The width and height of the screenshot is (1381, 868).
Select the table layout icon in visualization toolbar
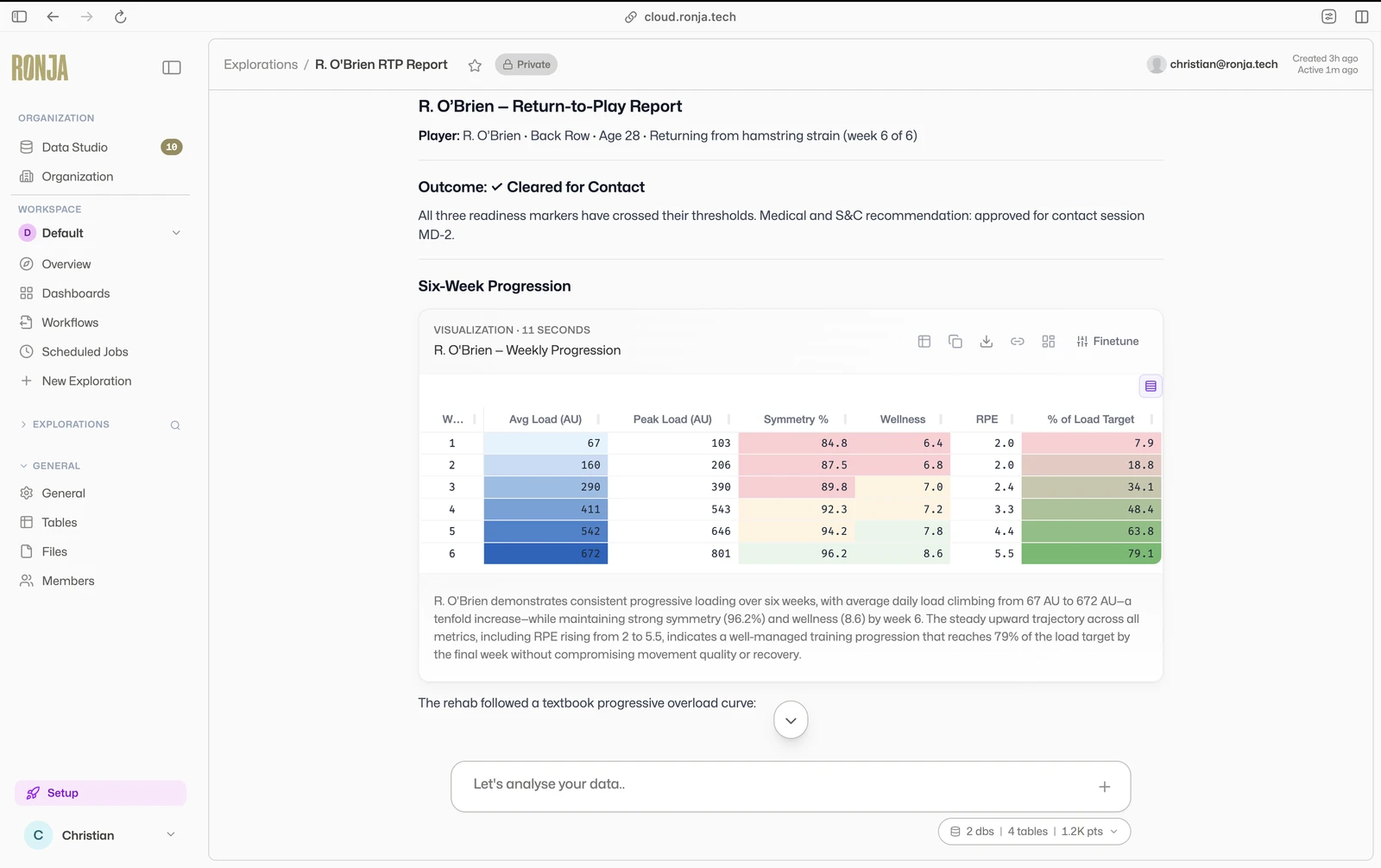[924, 341]
